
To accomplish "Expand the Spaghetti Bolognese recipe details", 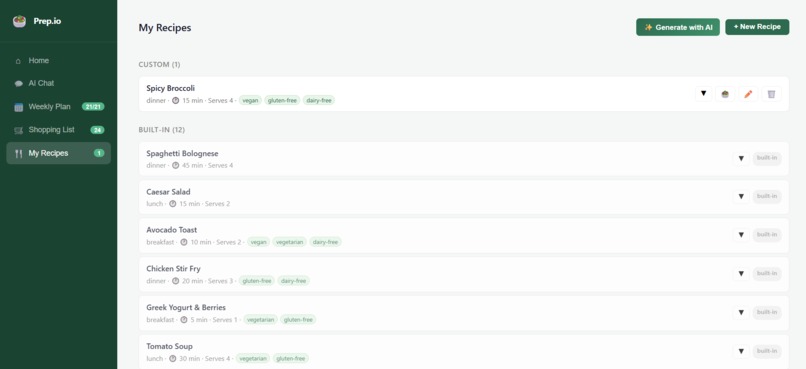I will click(741, 158).
